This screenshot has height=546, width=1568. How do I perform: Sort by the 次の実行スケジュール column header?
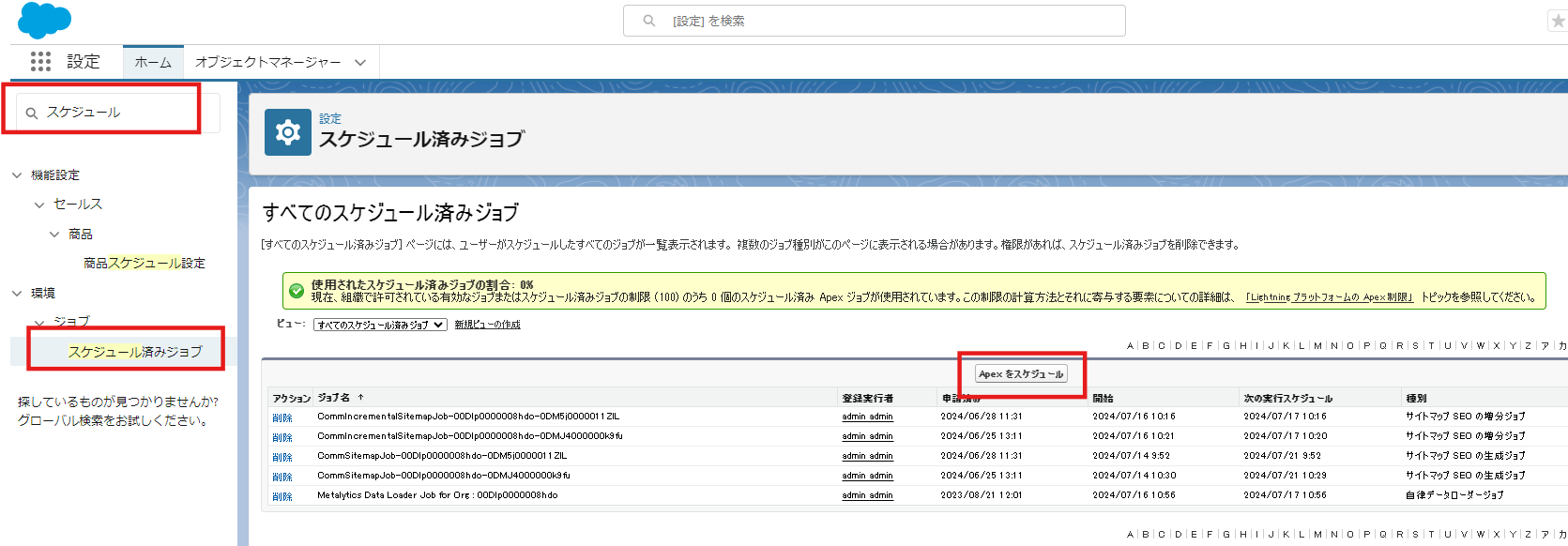(x=1287, y=398)
